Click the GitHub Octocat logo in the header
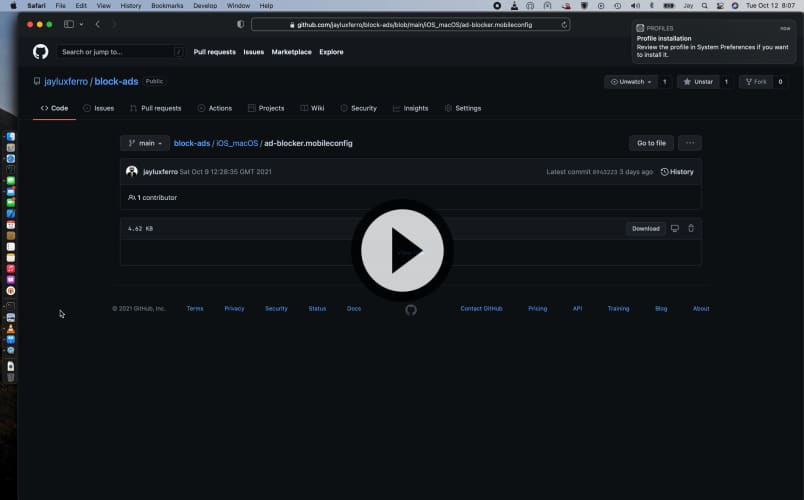This screenshot has width=804, height=500. coord(41,52)
